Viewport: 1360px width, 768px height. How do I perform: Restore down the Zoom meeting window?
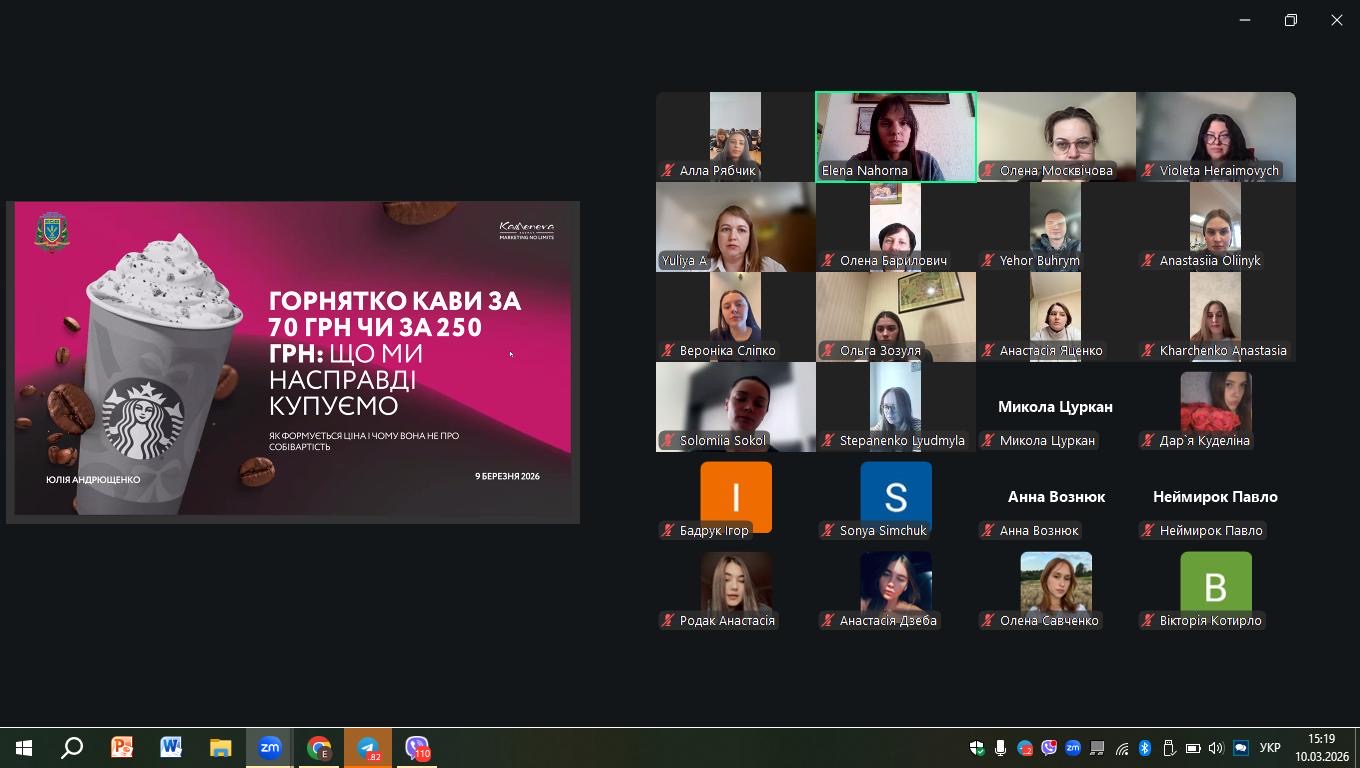(x=1291, y=20)
